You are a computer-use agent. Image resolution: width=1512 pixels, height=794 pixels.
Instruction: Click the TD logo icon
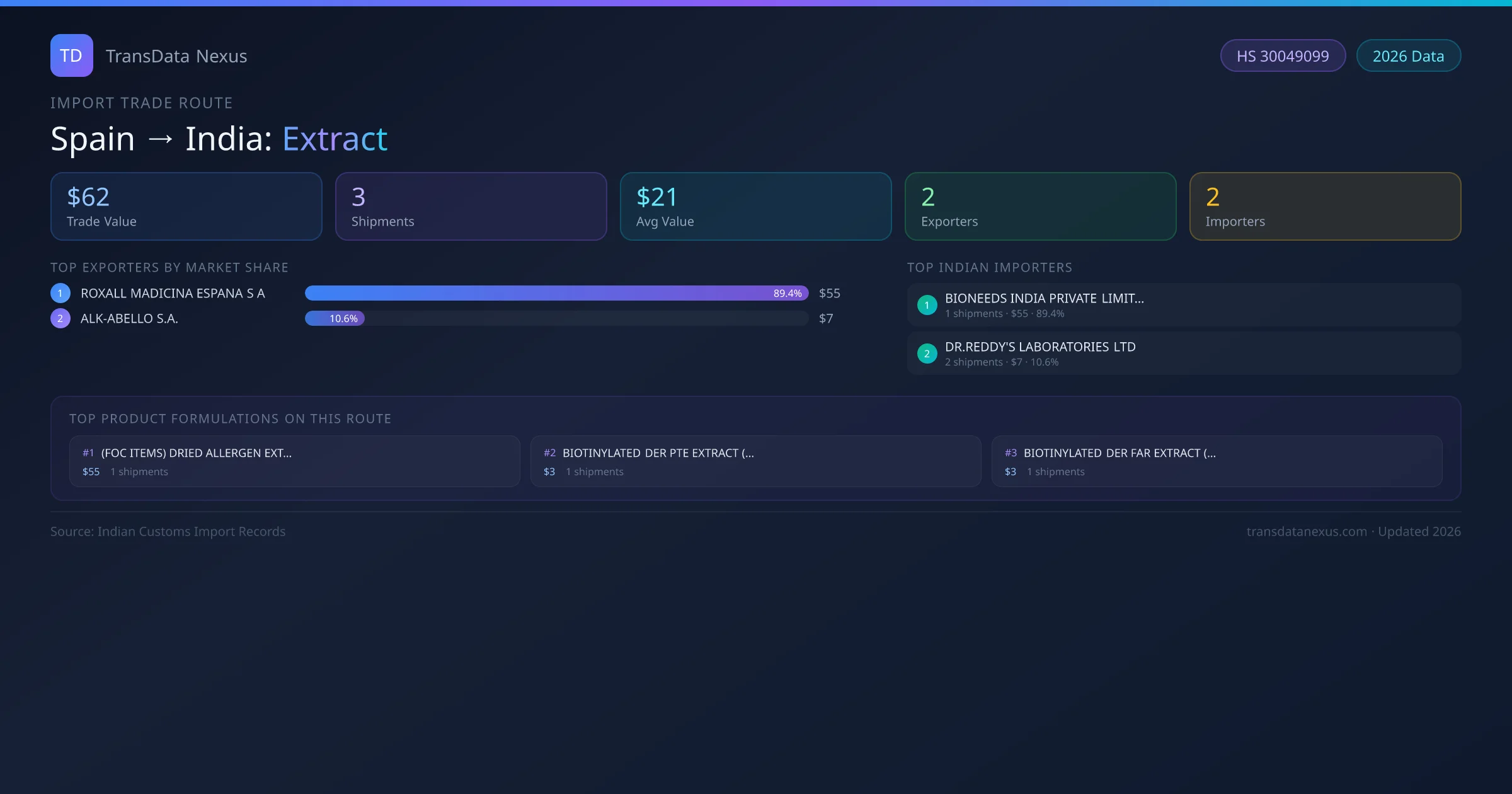pos(71,55)
